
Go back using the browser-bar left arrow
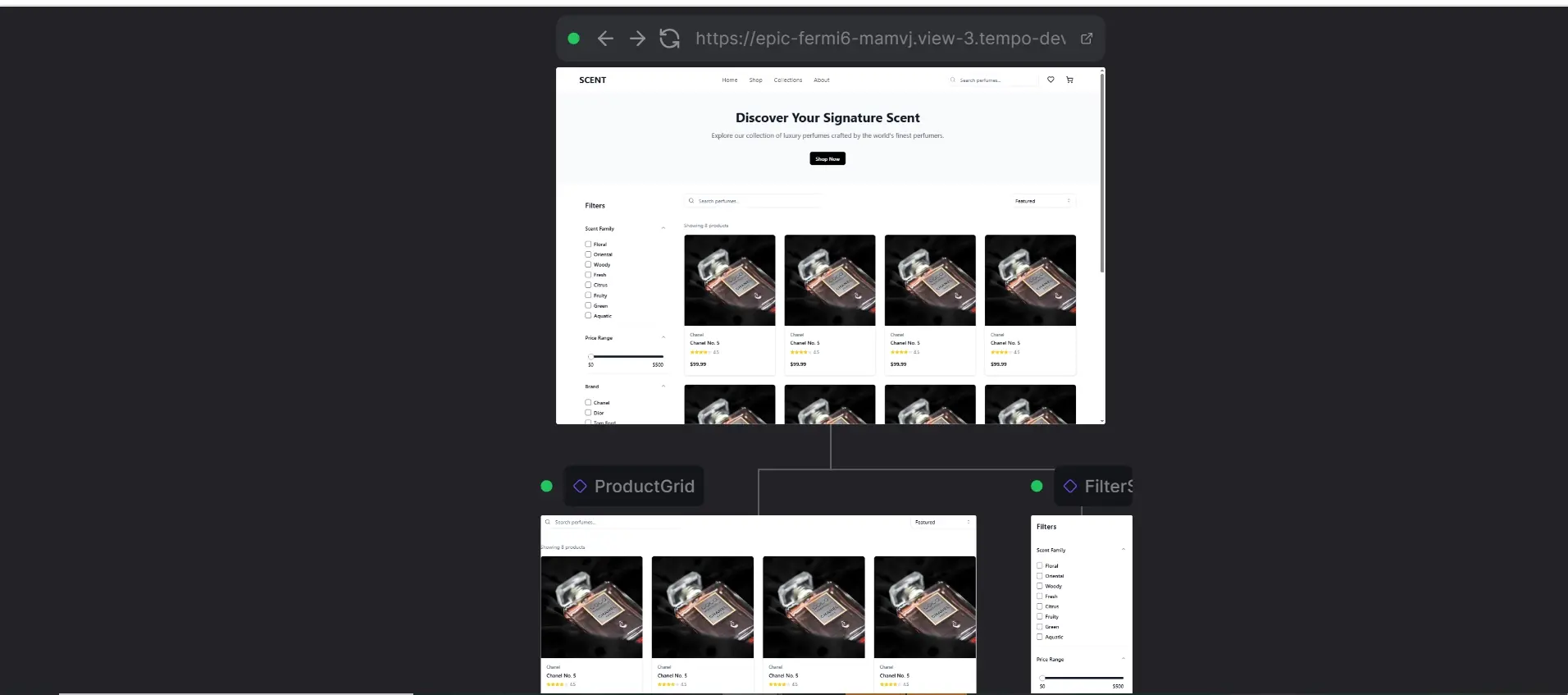605,39
